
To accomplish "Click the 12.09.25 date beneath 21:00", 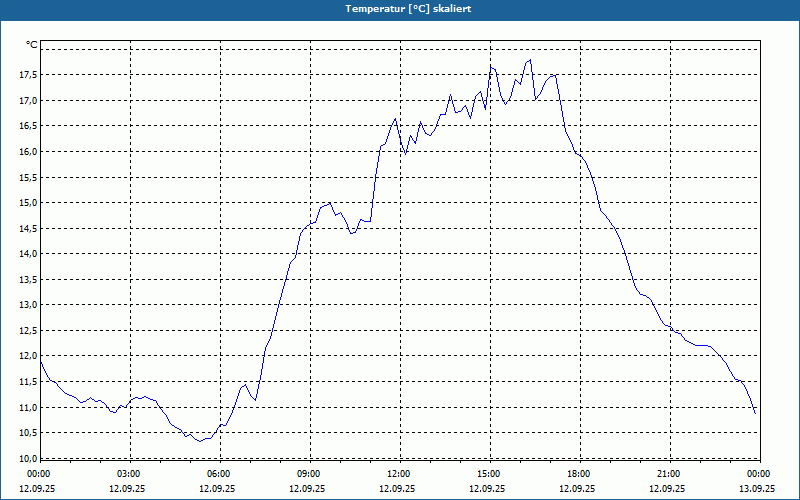I will (x=667, y=488).
